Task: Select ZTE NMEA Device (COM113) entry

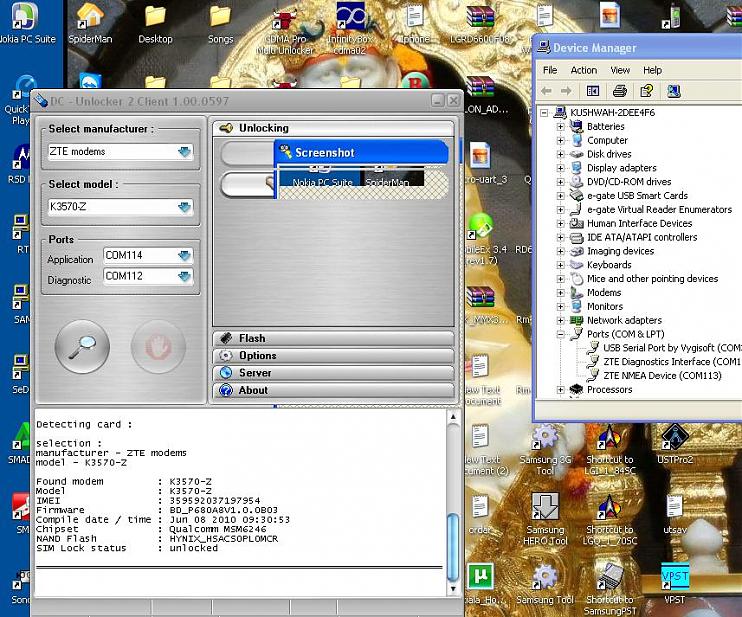Action: click(660, 376)
